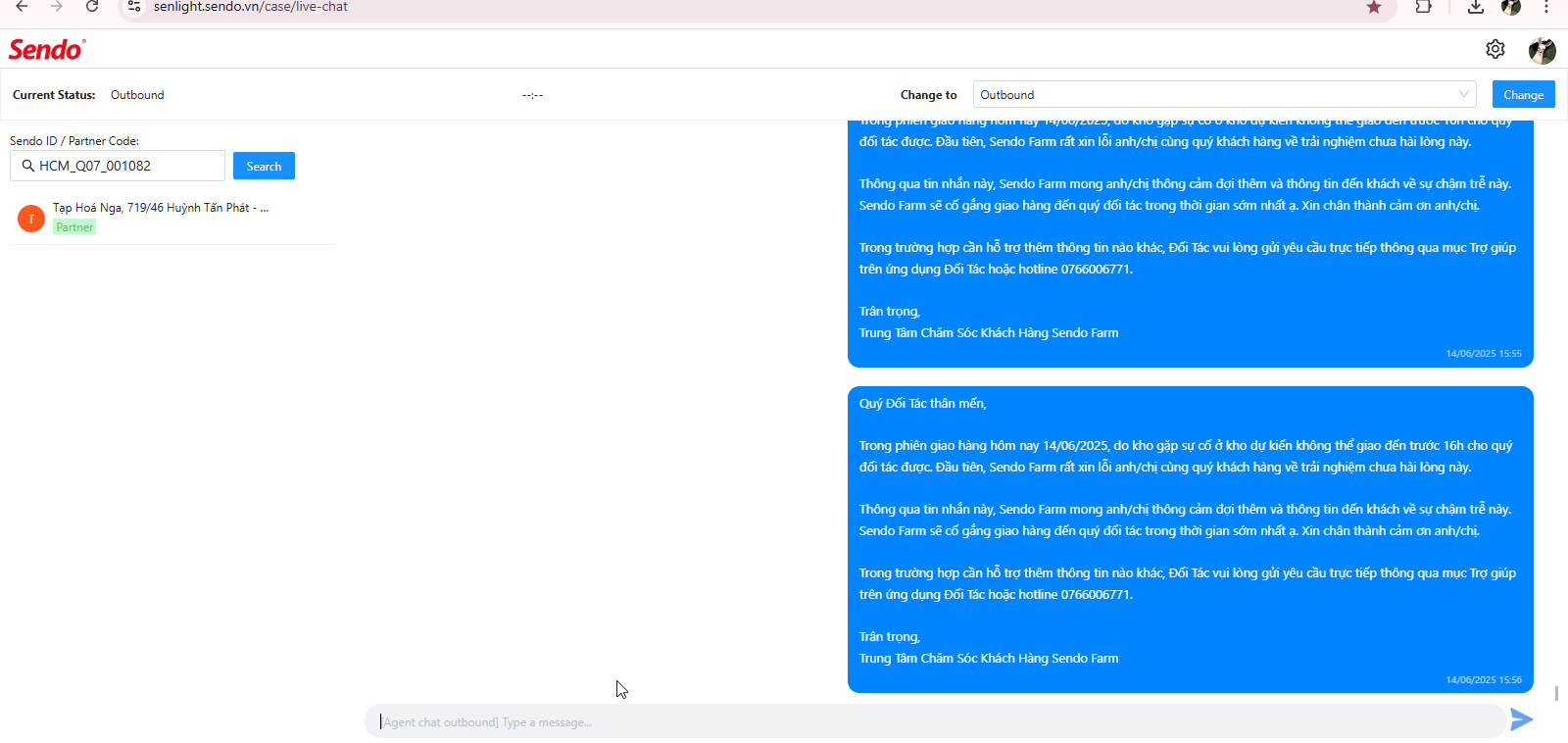
Task: Click the dropdown chevron arrow in the status selector
Action: point(1464,94)
